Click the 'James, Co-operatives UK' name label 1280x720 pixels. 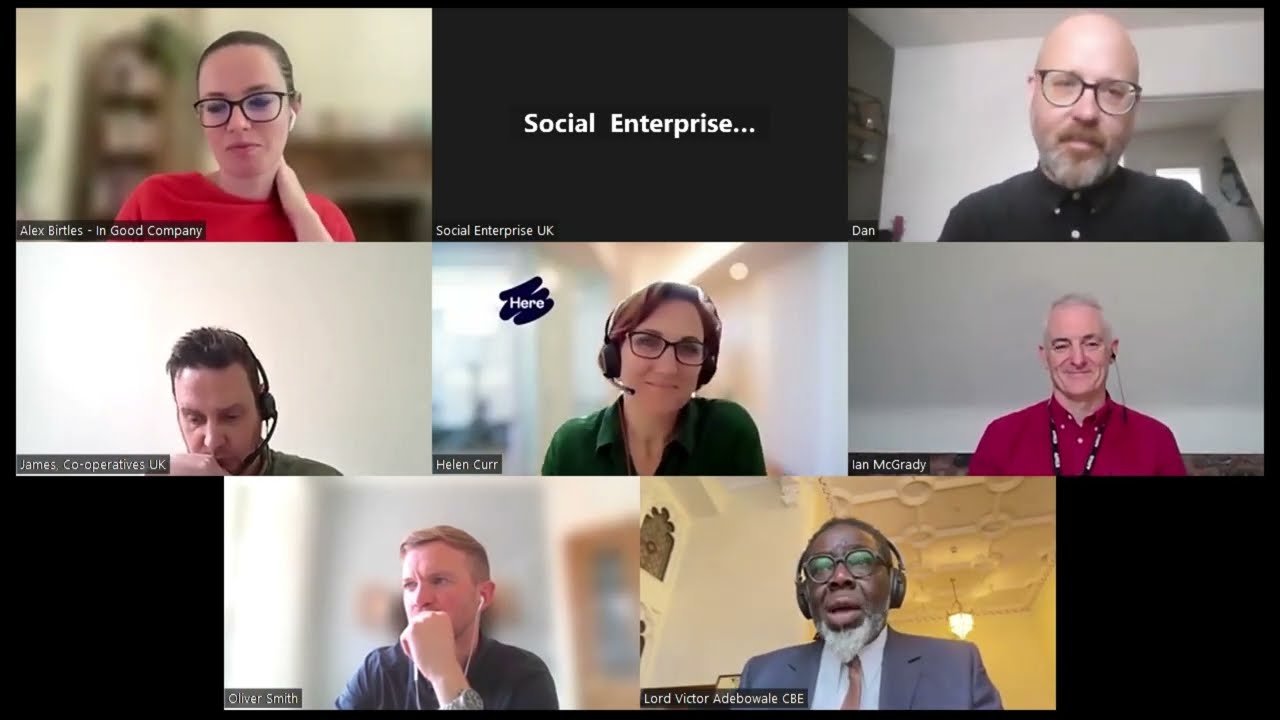coord(93,465)
